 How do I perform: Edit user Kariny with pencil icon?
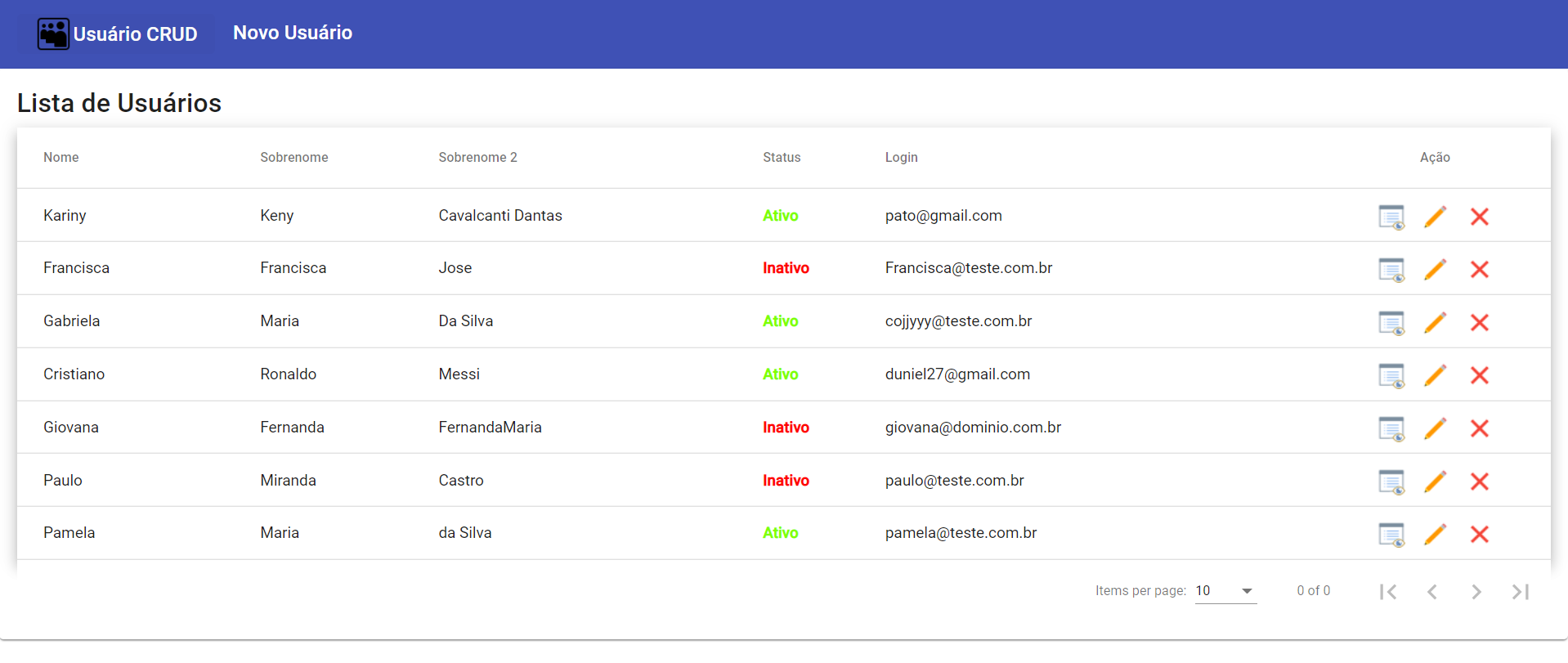(x=1436, y=217)
